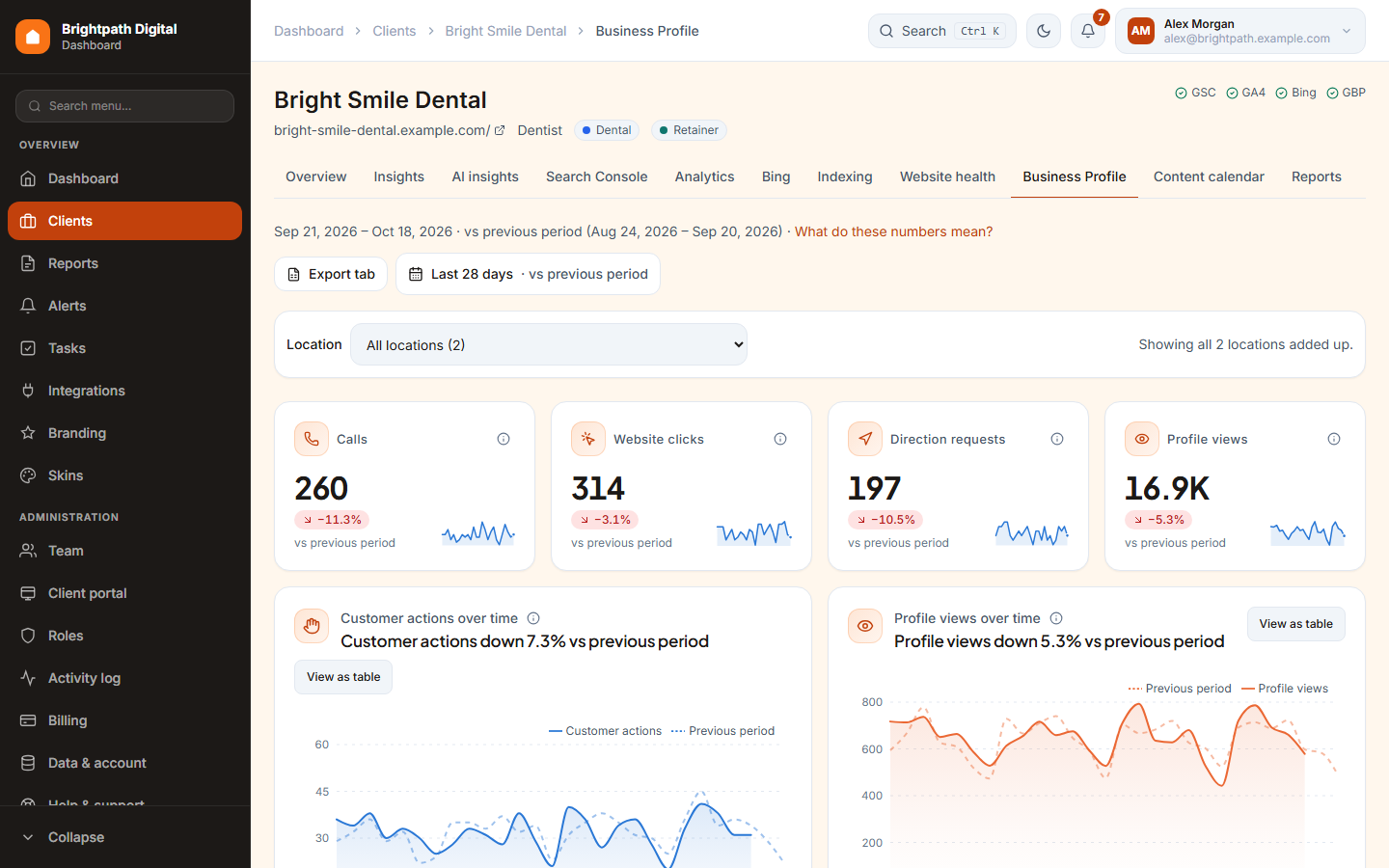Open Integrations in sidebar
1389x868 pixels.
tap(125, 391)
